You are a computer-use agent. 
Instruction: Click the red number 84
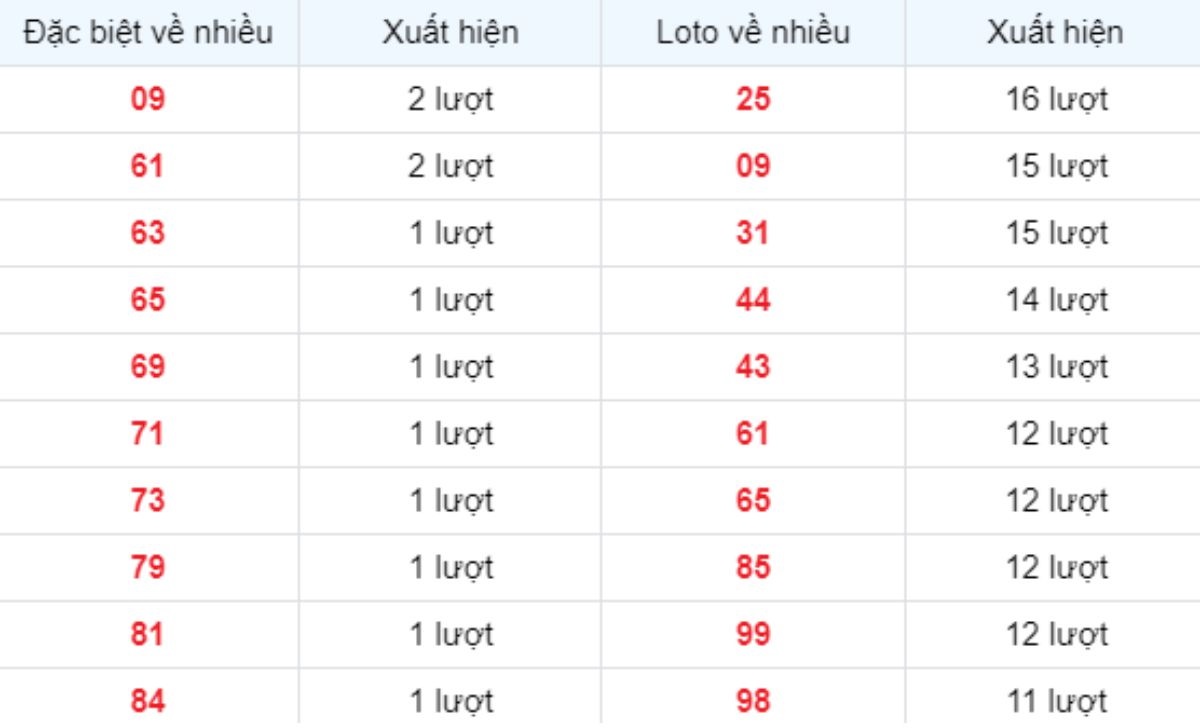click(x=148, y=702)
